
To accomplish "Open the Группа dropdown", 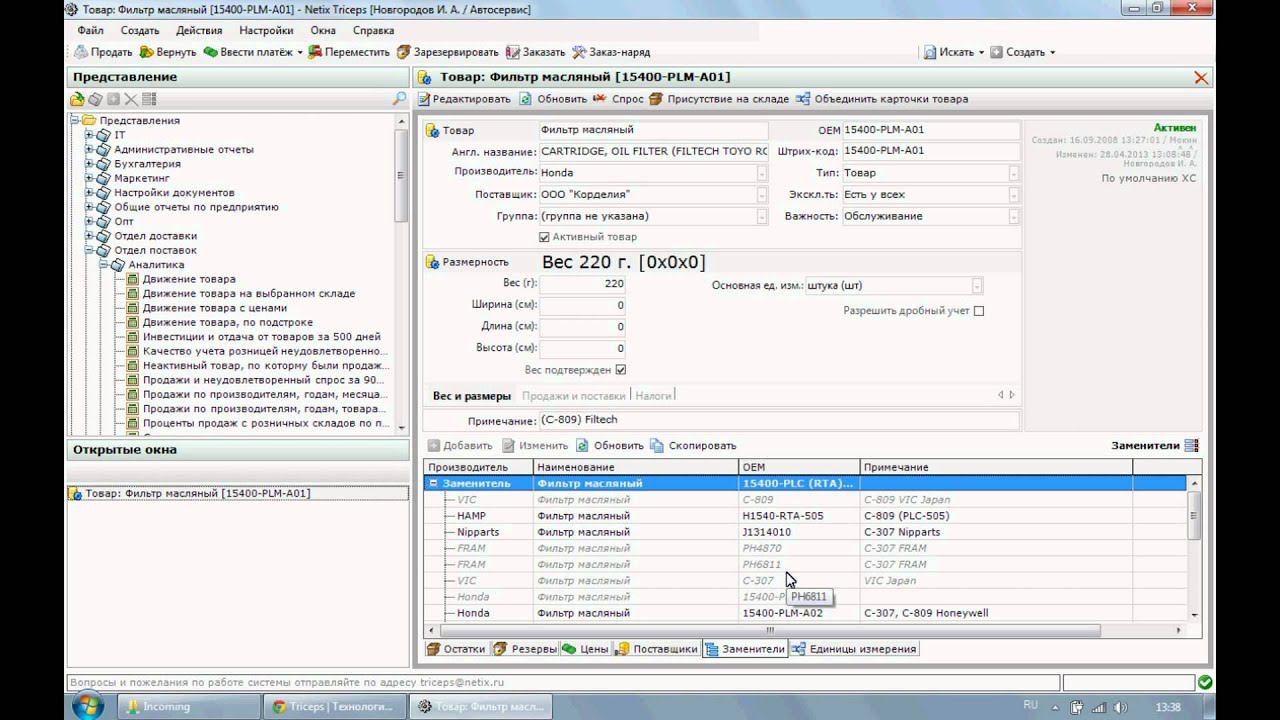I will 762,216.
